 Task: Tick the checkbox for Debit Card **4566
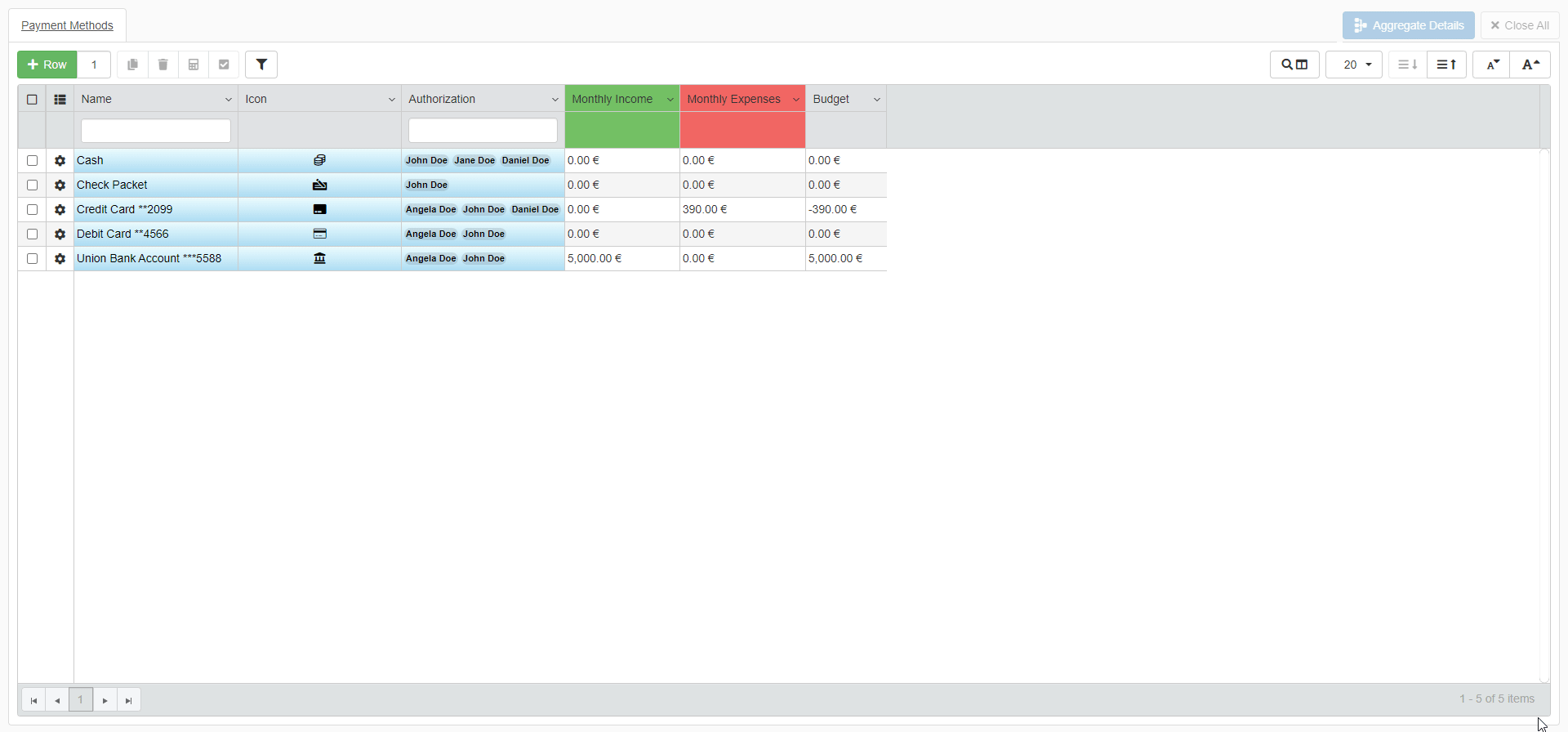(x=33, y=234)
